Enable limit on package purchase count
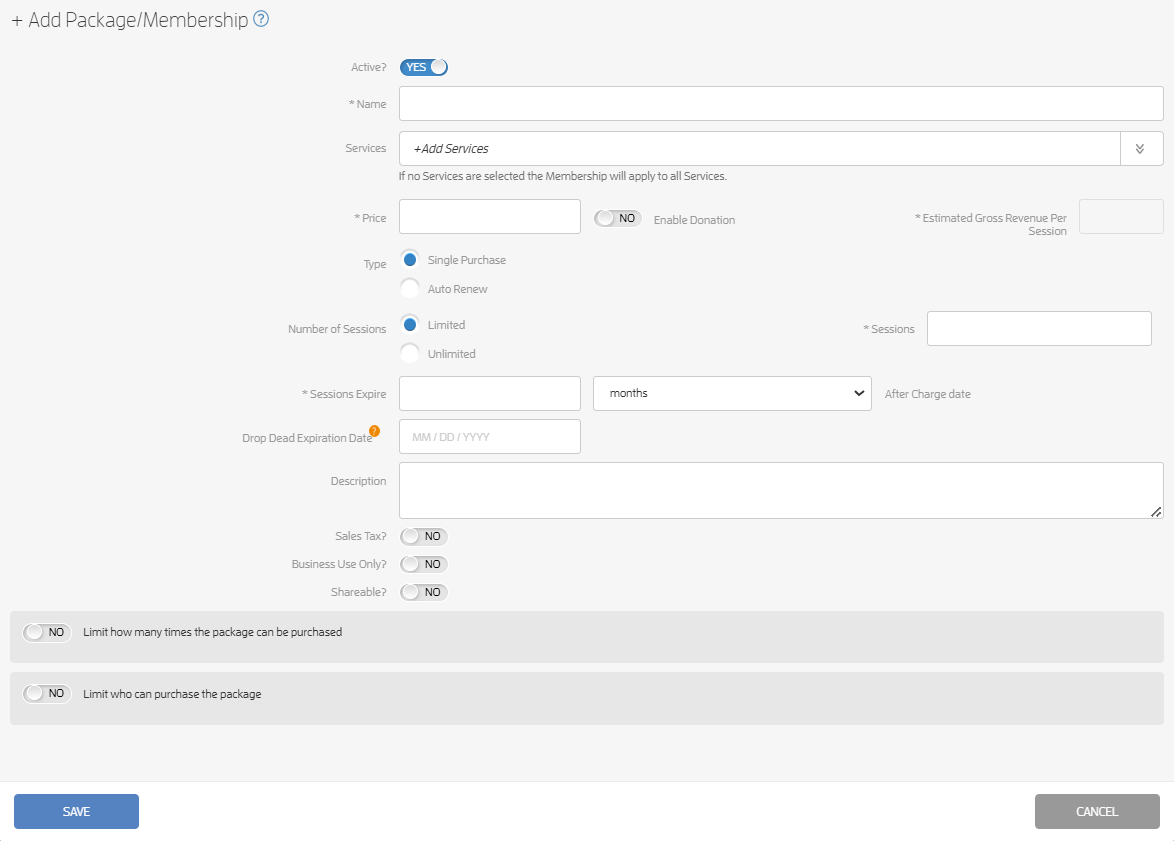1174x841 pixels. [x=46, y=632]
